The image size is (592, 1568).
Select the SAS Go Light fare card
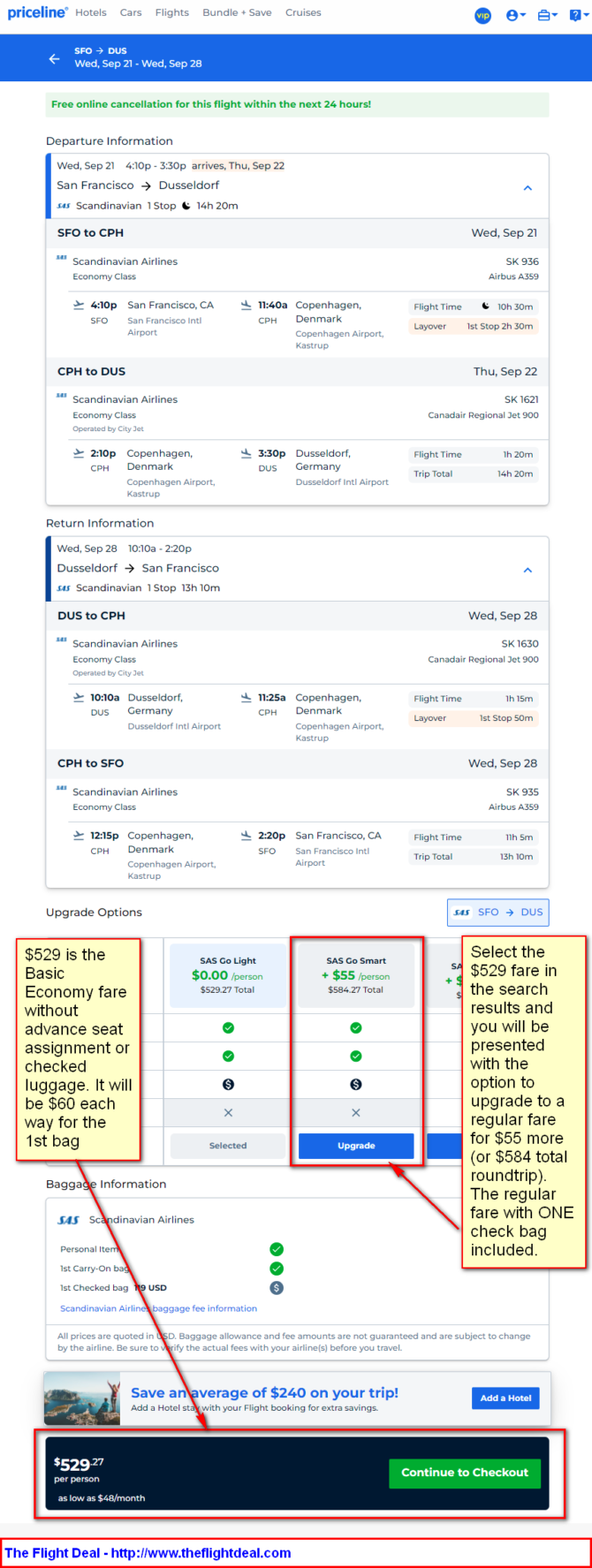coord(228,976)
